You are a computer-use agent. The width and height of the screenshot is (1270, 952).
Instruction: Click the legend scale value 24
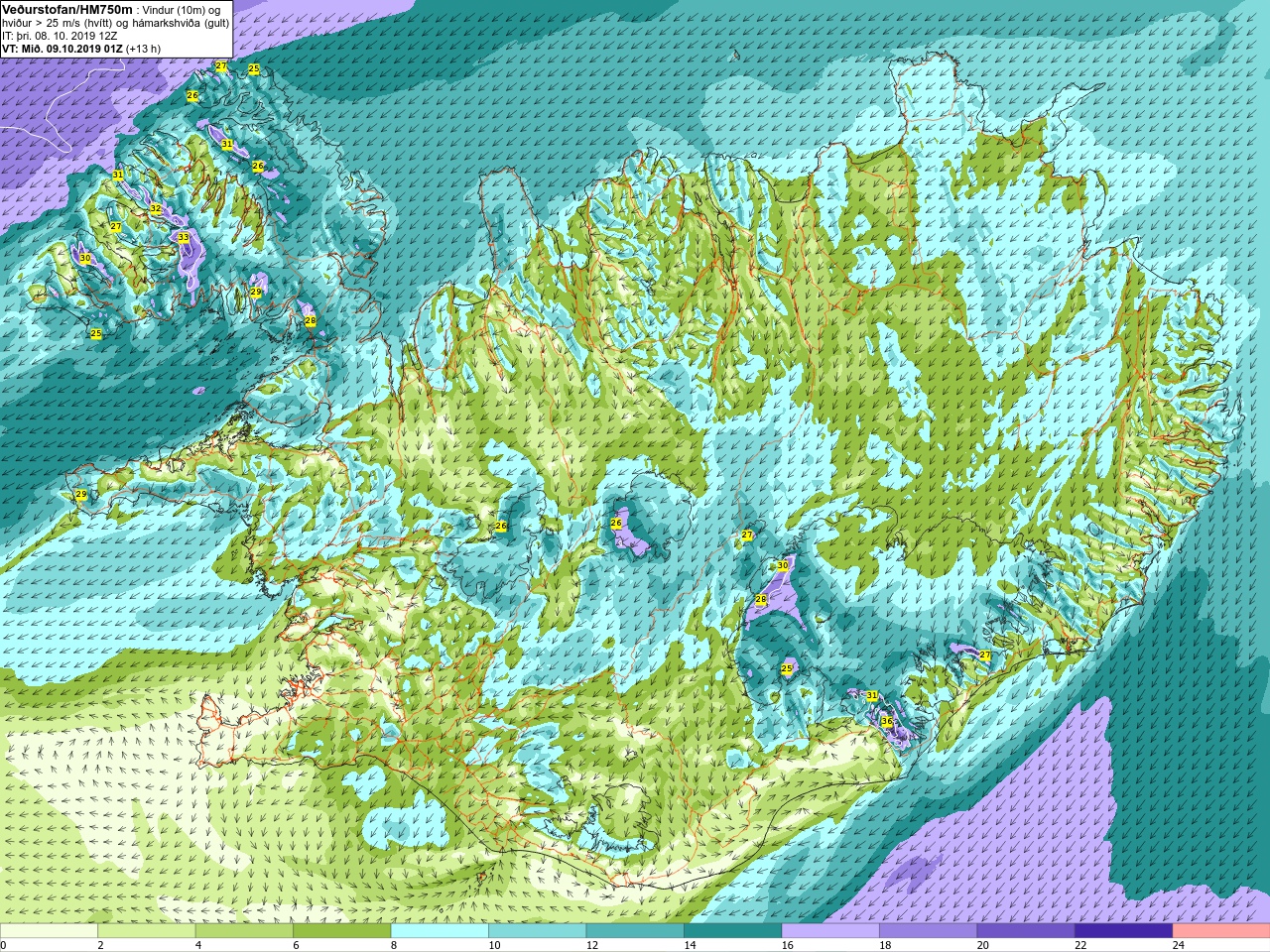[1178, 945]
